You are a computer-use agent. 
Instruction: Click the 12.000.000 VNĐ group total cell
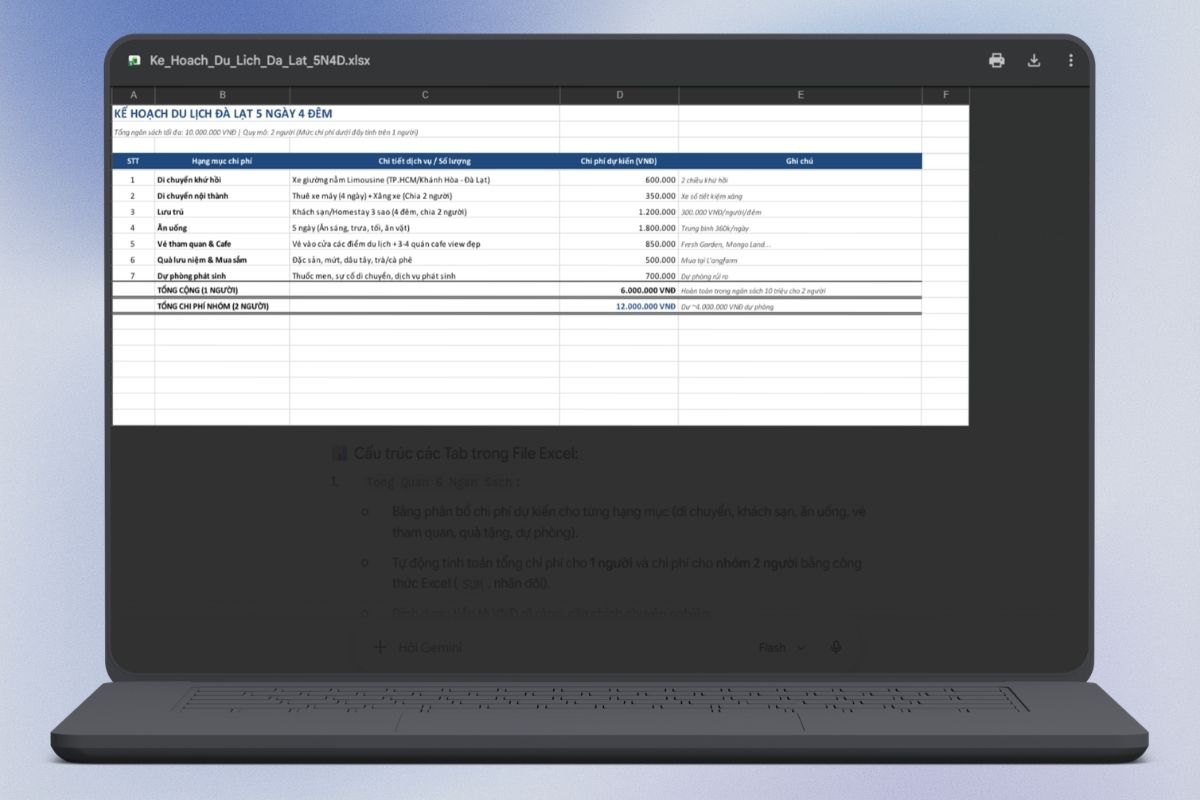pyautogui.click(x=619, y=306)
